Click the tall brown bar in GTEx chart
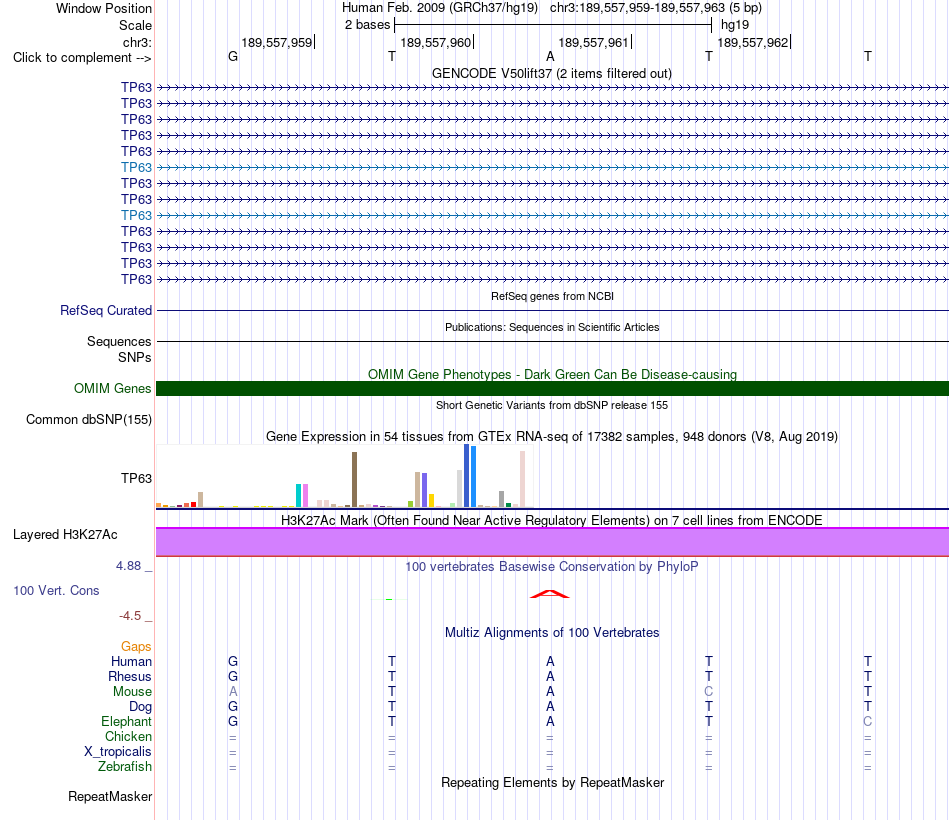The image size is (950, 820). click(354, 479)
